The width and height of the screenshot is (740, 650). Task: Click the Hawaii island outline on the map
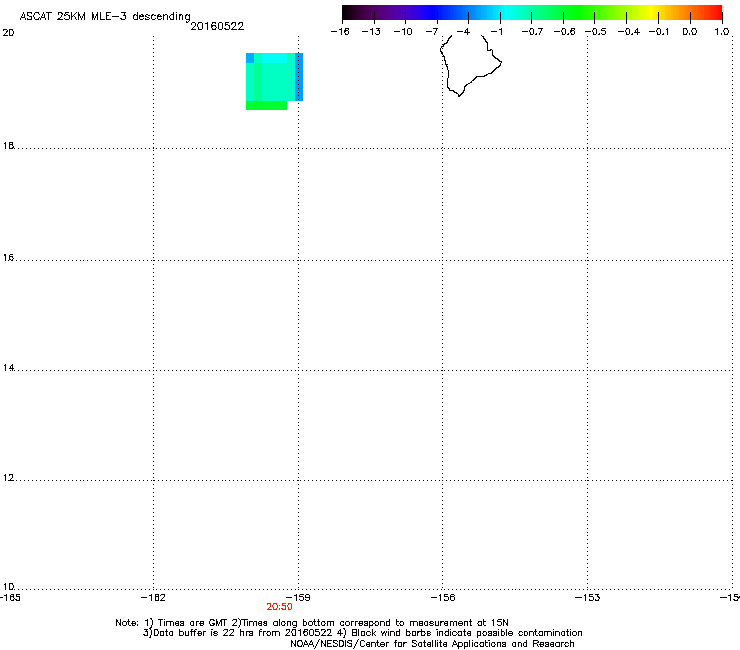pyautogui.click(x=470, y=65)
